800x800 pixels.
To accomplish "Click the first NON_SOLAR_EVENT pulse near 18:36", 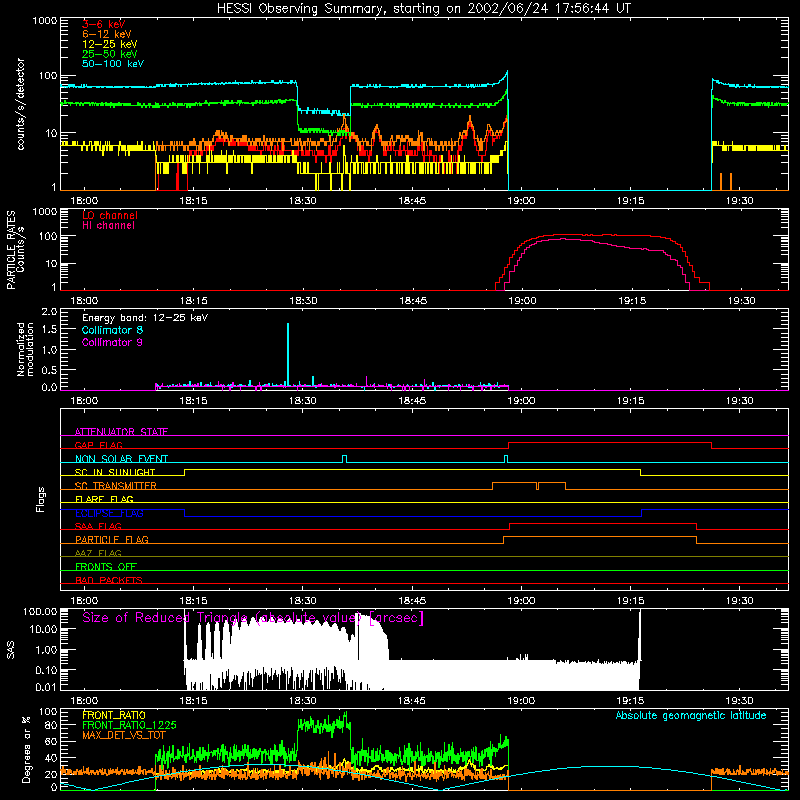I will click(345, 458).
